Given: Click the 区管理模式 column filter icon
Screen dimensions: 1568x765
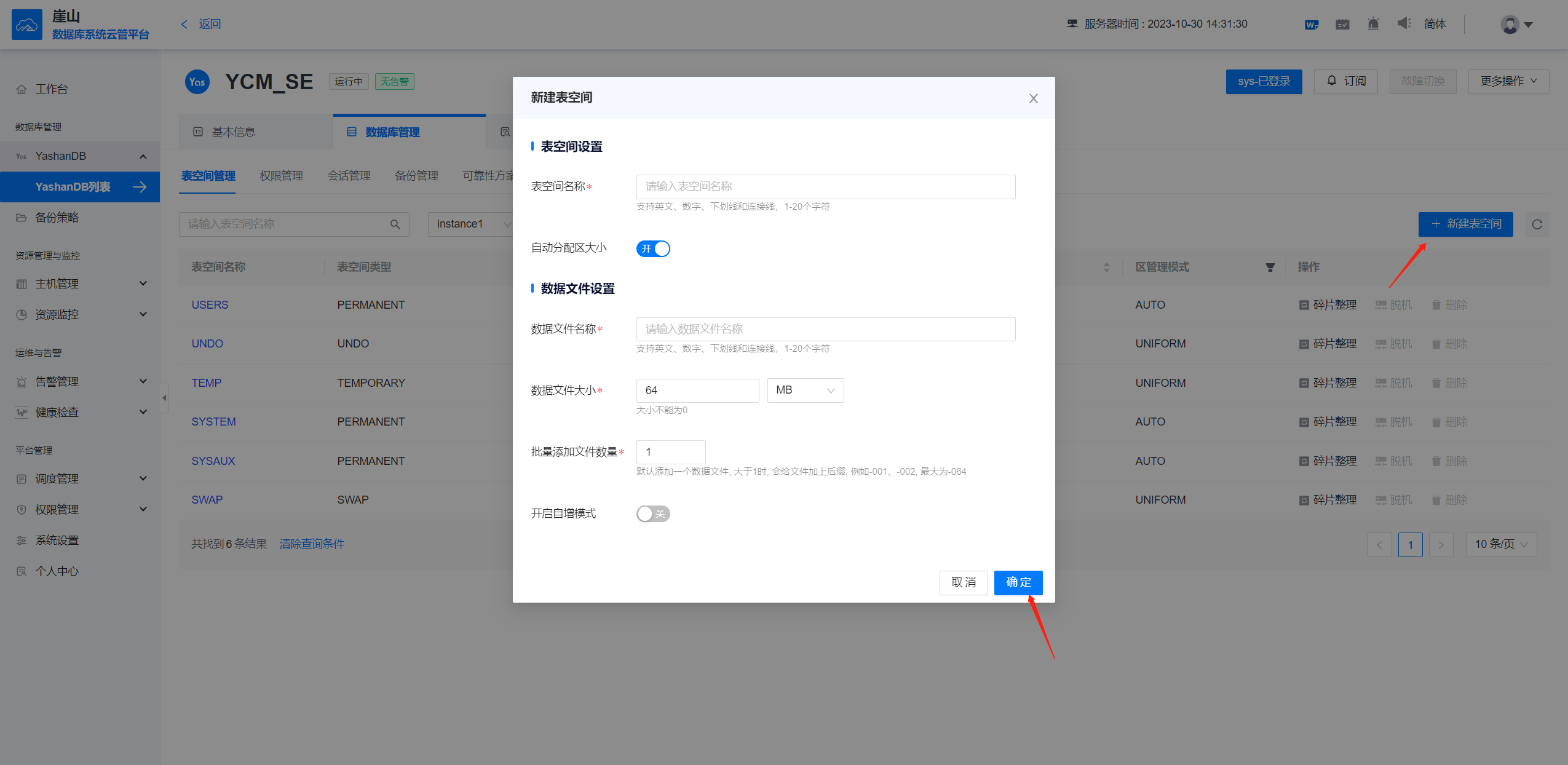Looking at the screenshot, I should coord(1270,268).
